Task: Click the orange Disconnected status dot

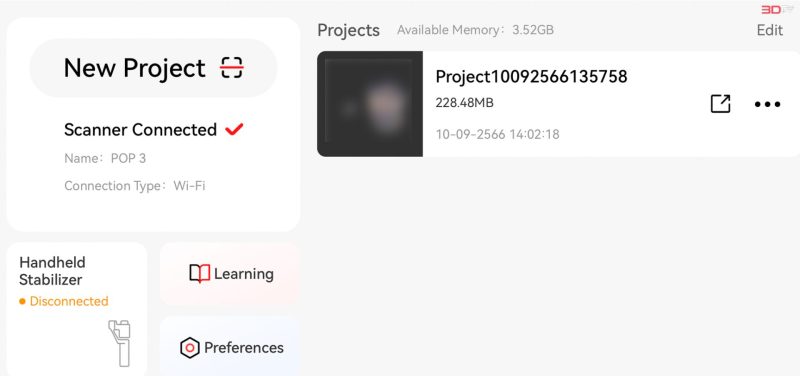Action: [22, 302]
